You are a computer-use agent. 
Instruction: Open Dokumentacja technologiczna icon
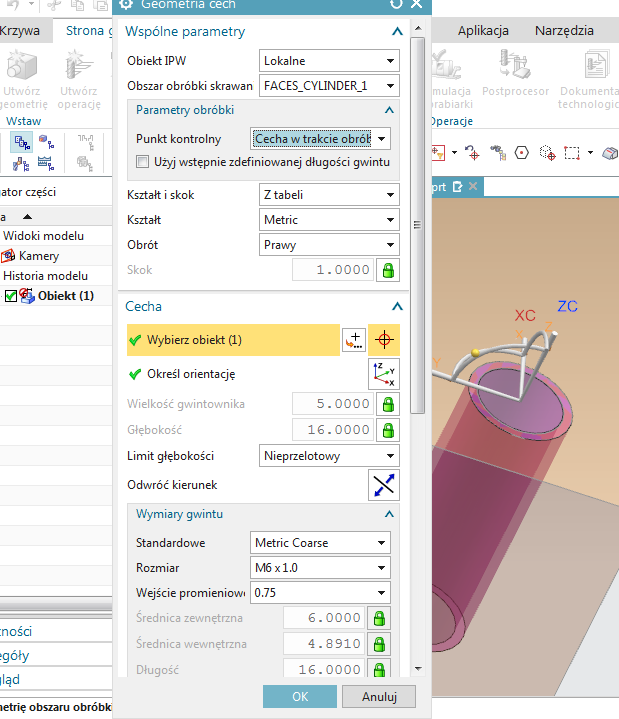tap(596, 64)
